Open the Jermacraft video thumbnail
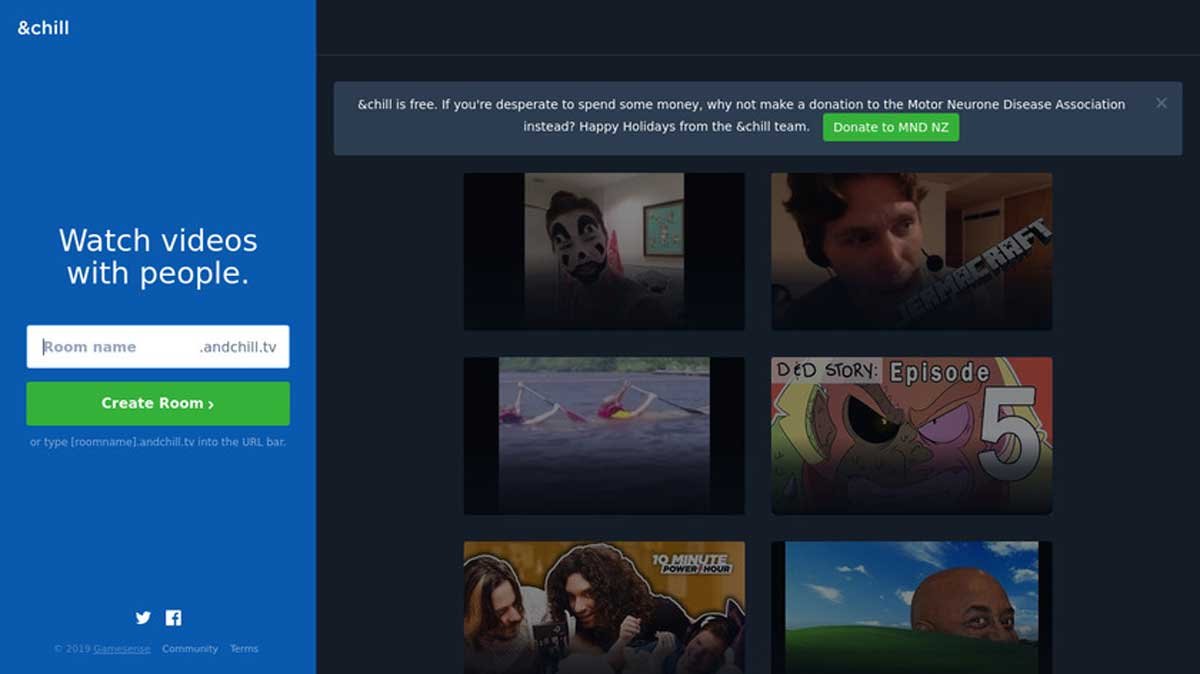This screenshot has width=1200, height=674. 911,251
